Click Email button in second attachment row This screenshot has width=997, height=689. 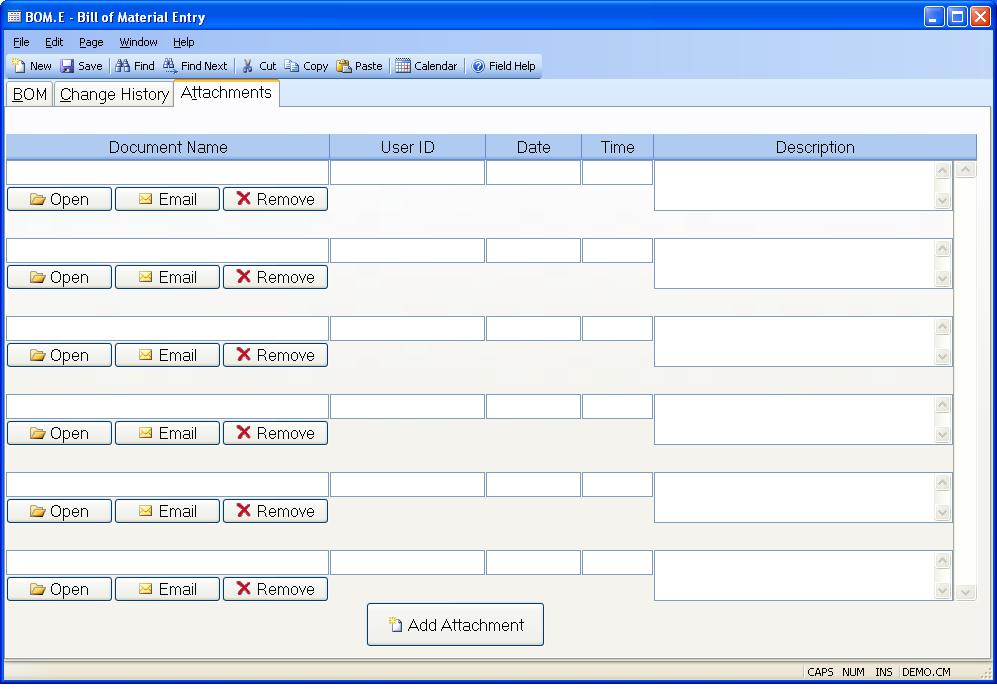(x=167, y=277)
